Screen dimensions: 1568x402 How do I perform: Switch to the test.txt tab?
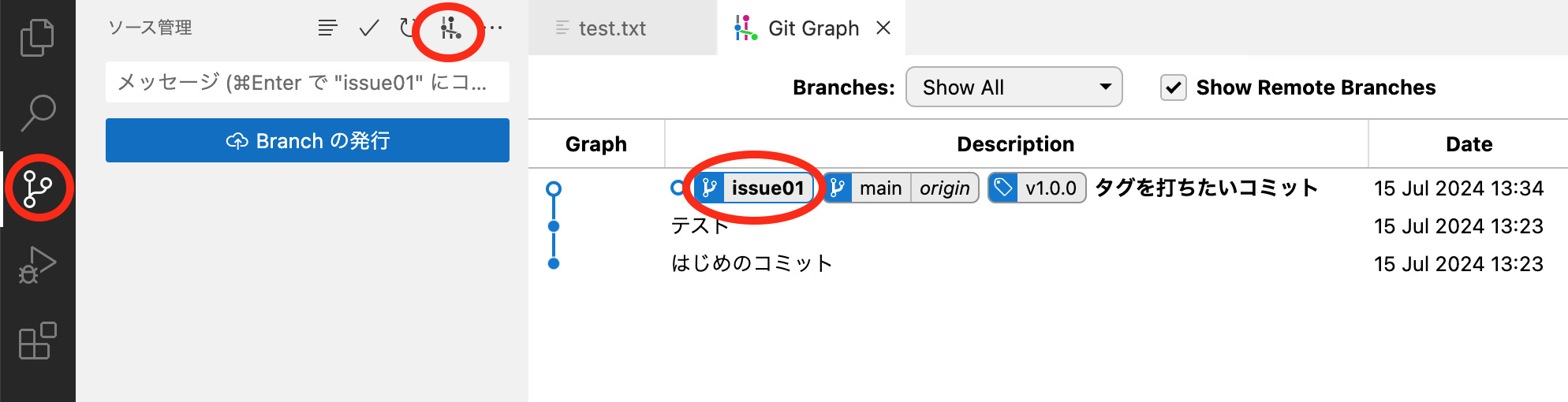point(612,28)
